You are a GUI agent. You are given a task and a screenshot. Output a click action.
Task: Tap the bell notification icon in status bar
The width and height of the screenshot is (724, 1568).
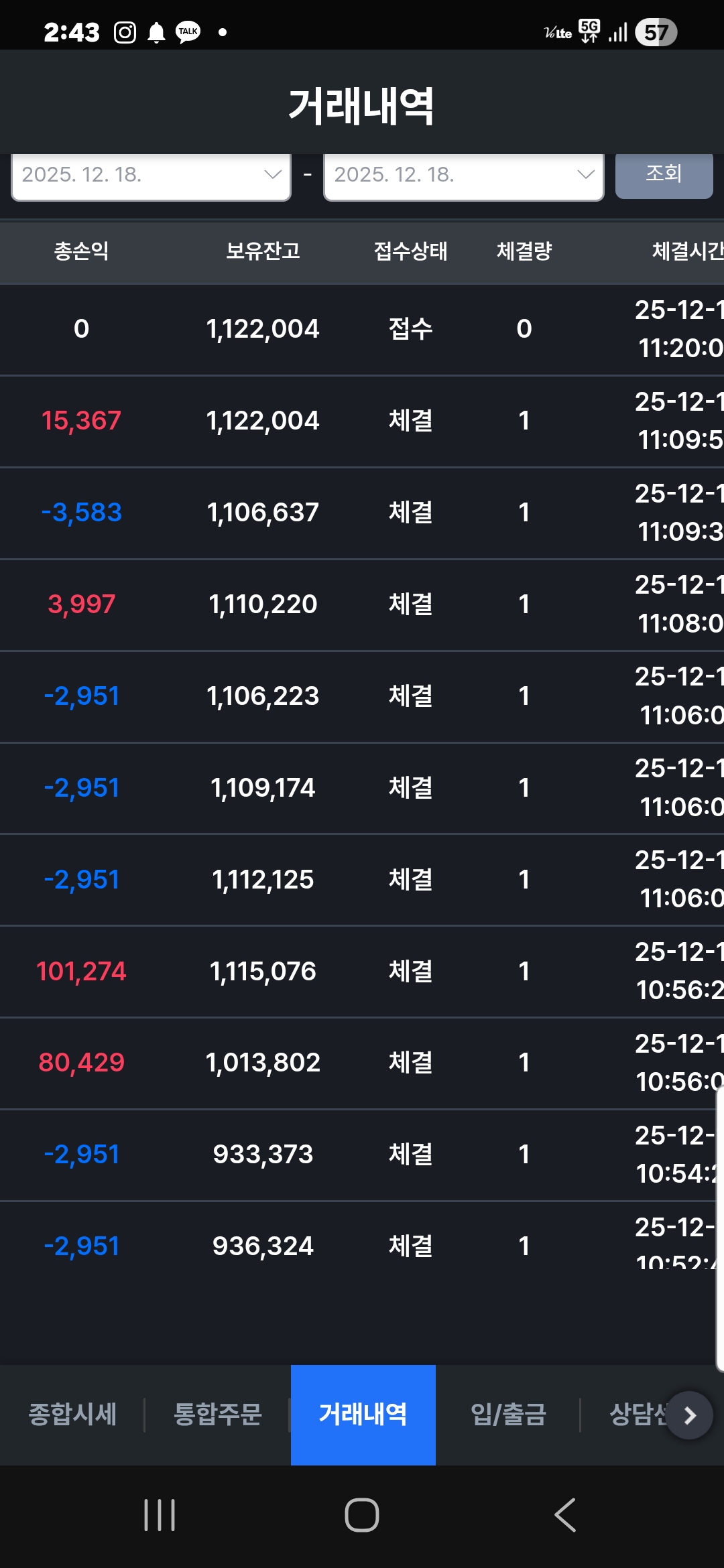156,32
